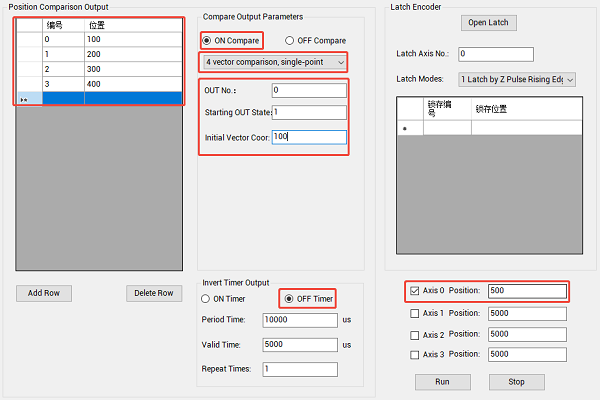600x400 pixels.
Task: Click the OUT No. input field
Action: coord(308,91)
